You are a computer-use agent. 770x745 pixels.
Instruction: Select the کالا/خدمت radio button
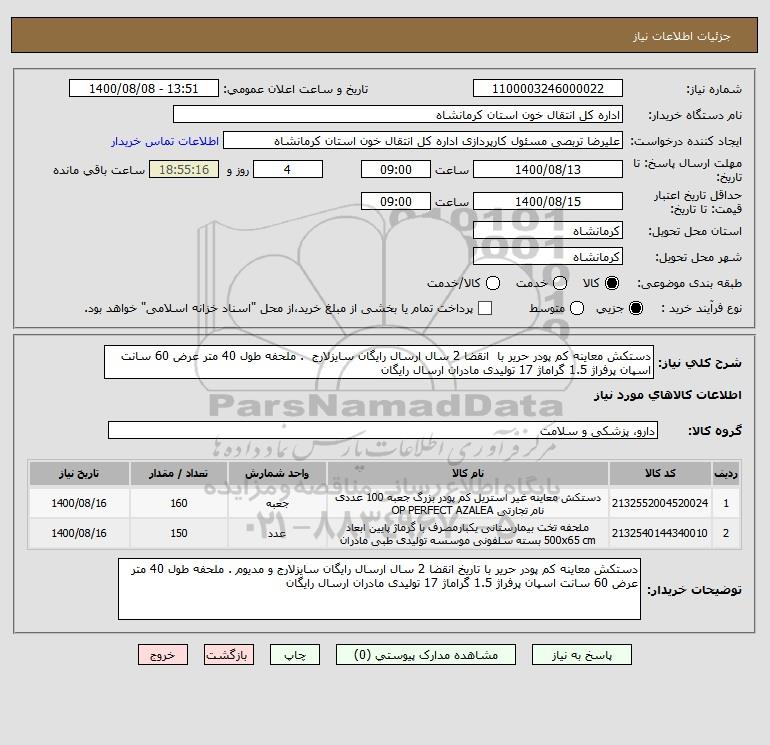(493, 283)
